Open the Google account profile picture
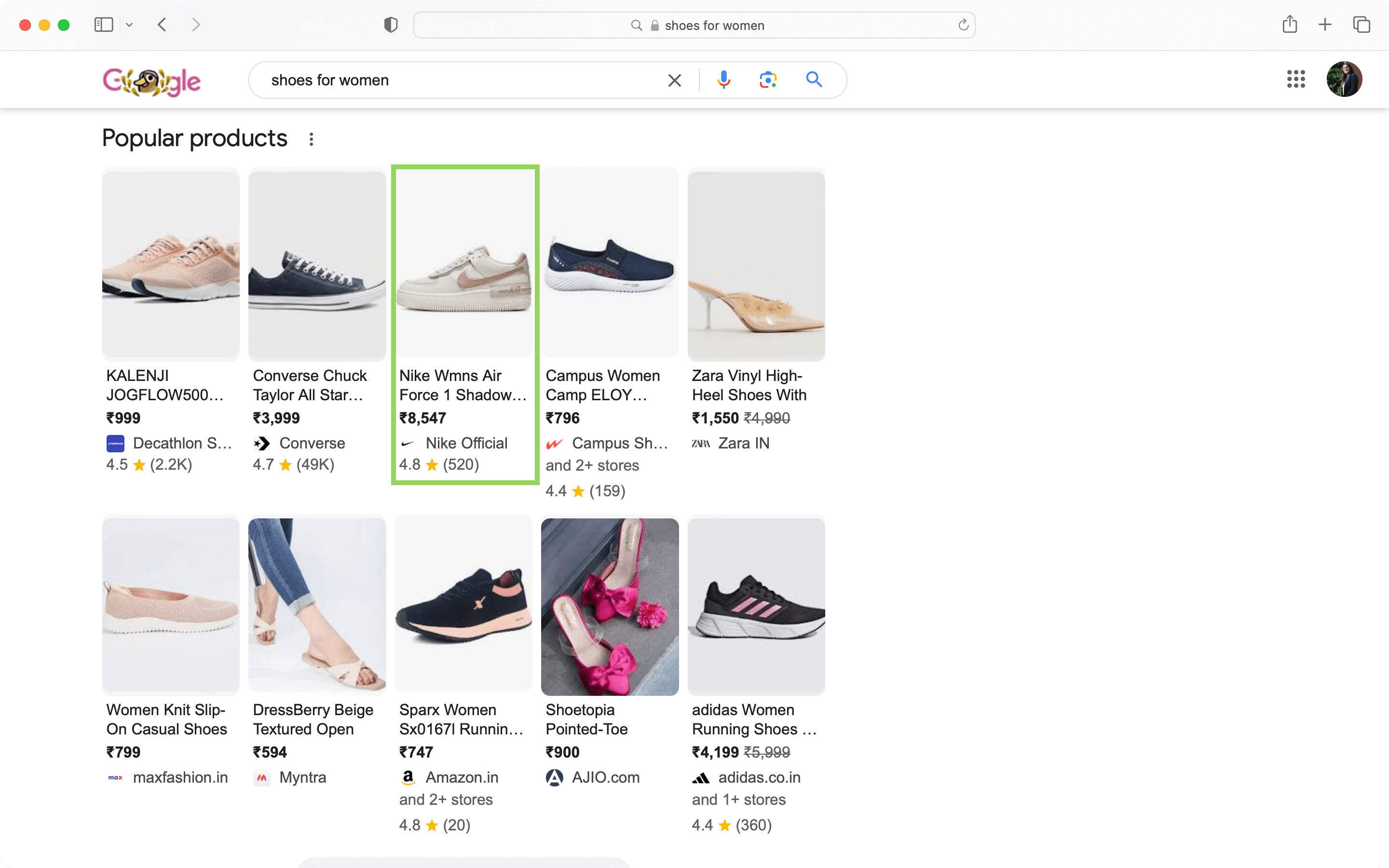This screenshot has width=1389, height=868. pos(1344,79)
